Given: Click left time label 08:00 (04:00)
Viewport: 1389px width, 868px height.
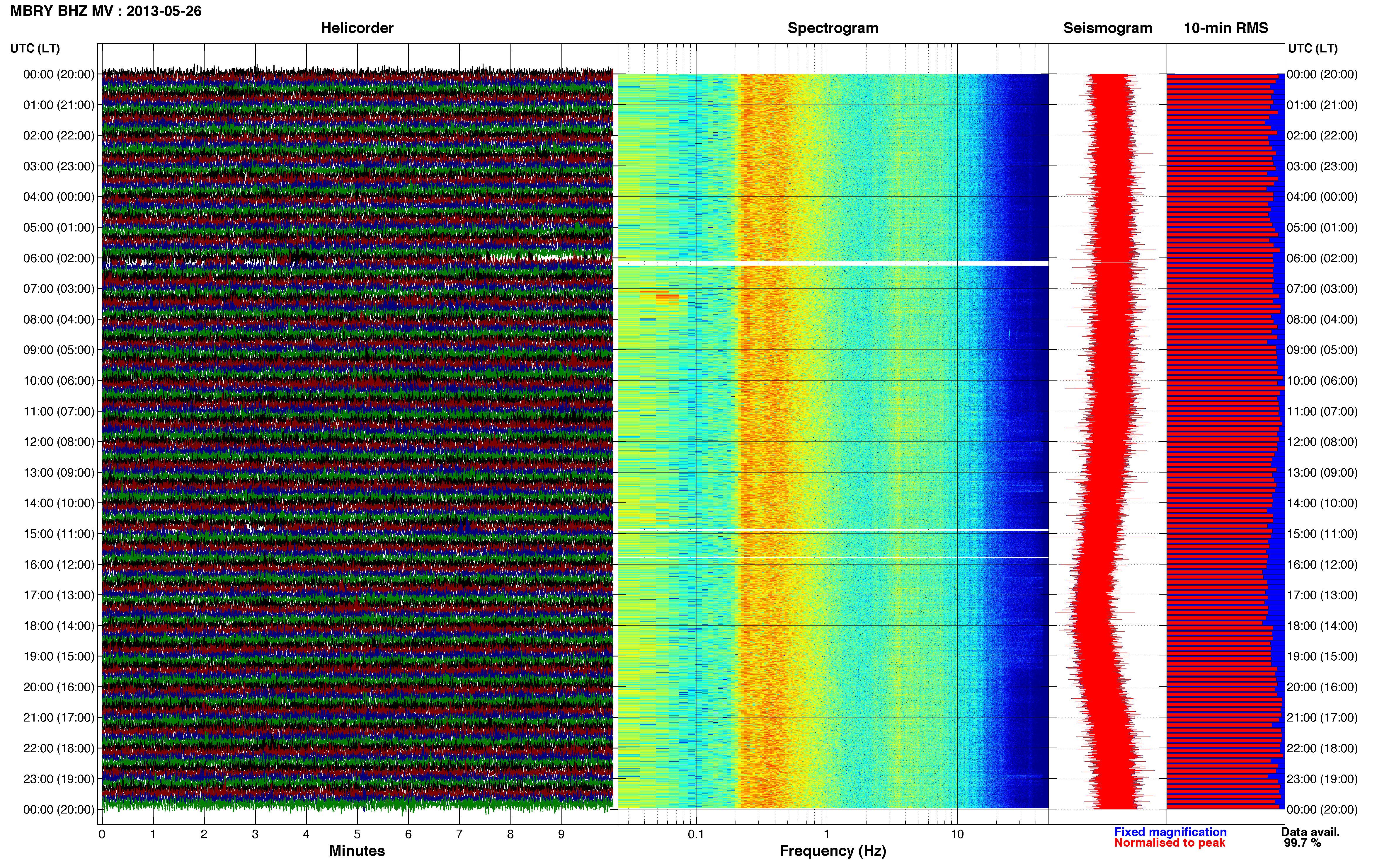Looking at the screenshot, I should tap(59, 319).
